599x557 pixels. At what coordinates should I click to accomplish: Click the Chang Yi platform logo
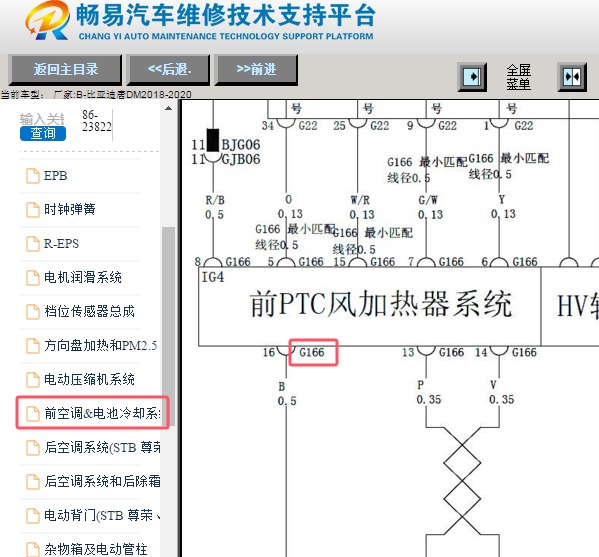(x=48, y=21)
